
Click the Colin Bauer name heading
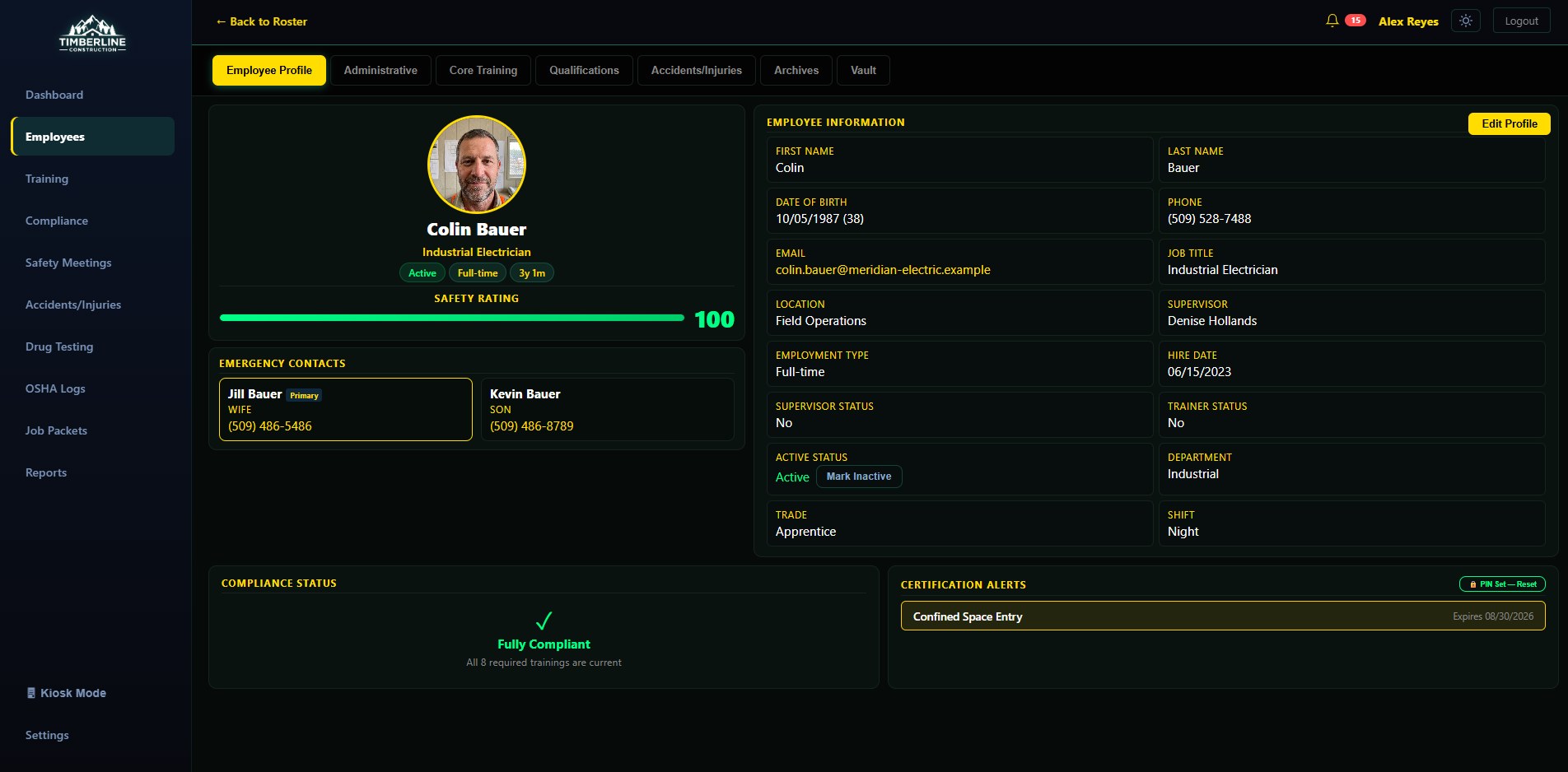(477, 230)
